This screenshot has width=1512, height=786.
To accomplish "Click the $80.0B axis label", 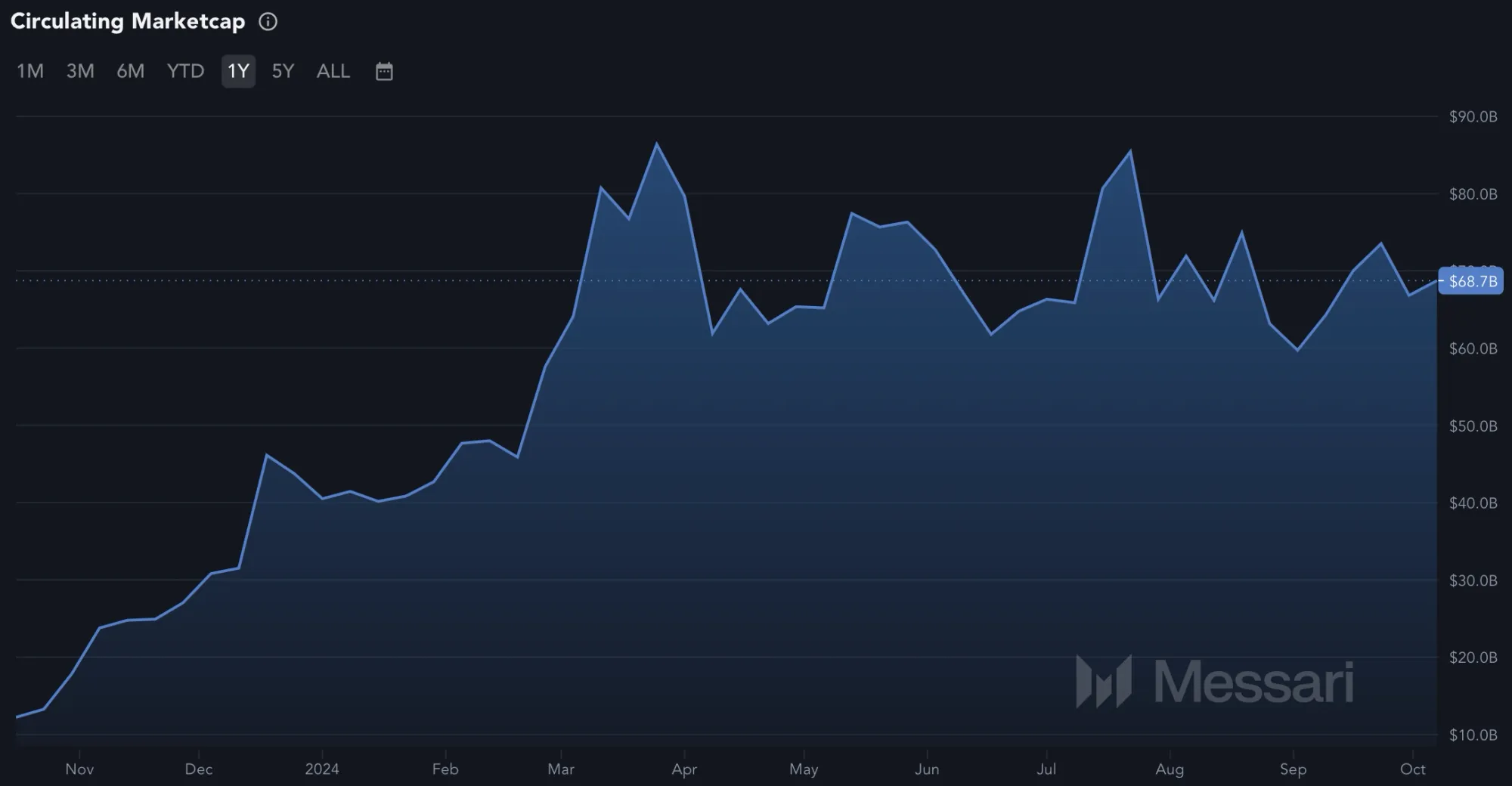I will [x=1473, y=194].
